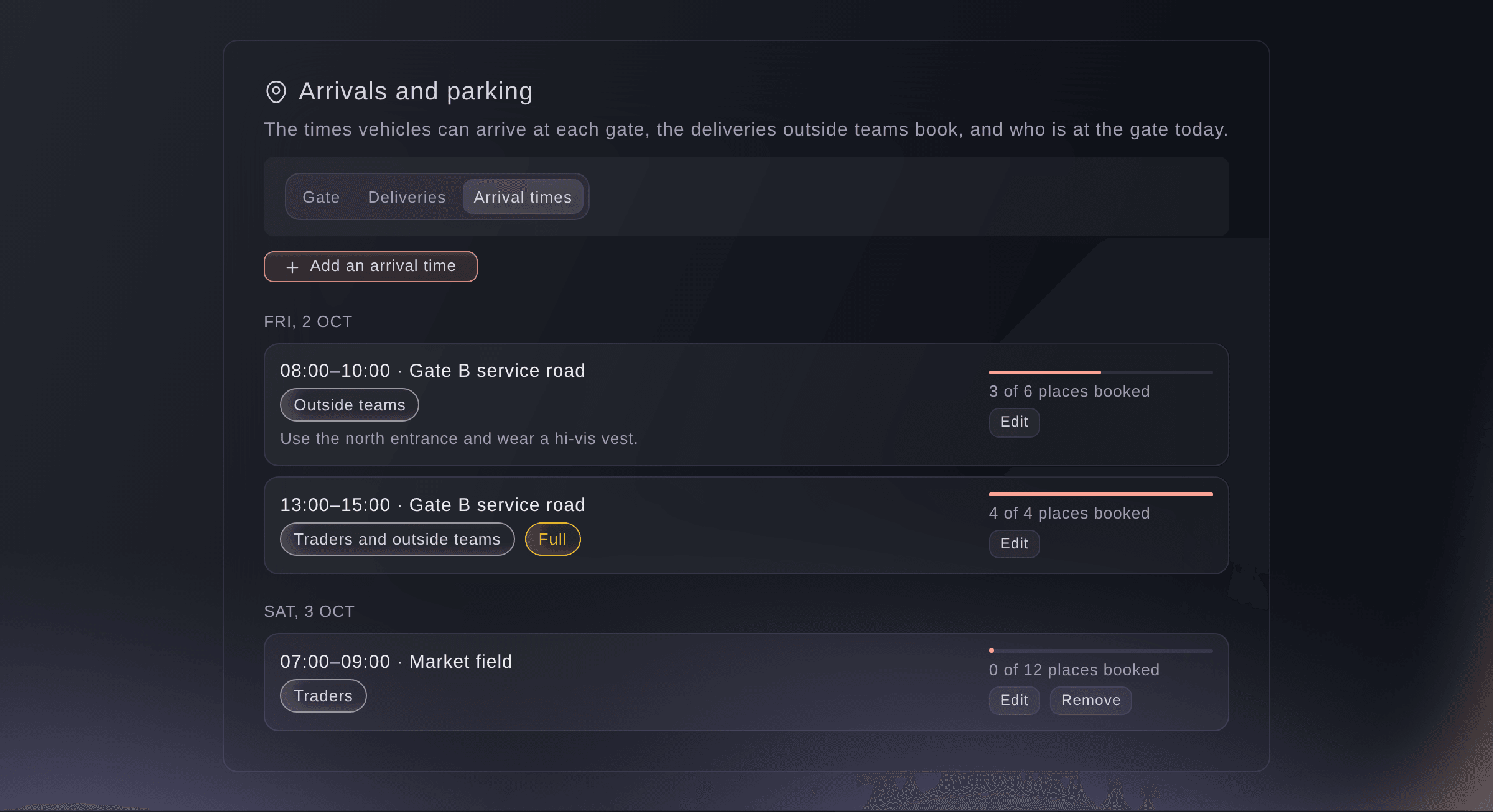Edit the 08:00–10:00 Gate B arrival slot

(1014, 422)
